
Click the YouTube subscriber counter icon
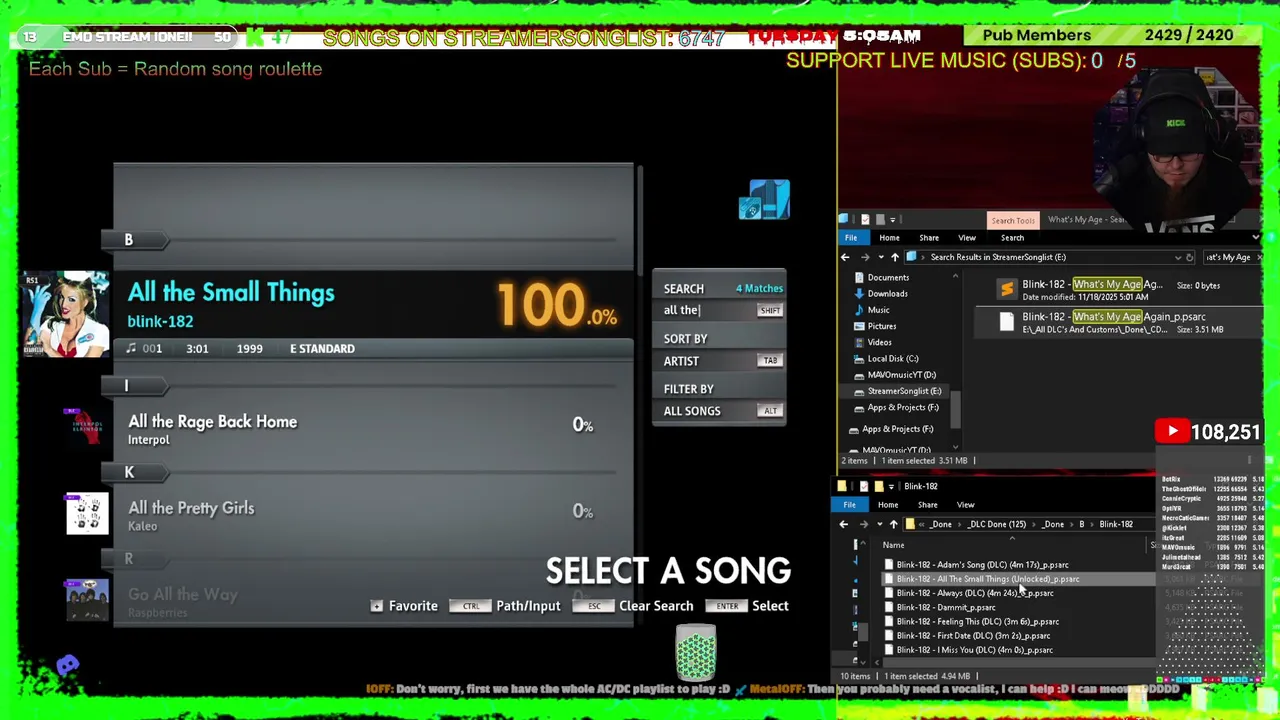[1172, 432]
